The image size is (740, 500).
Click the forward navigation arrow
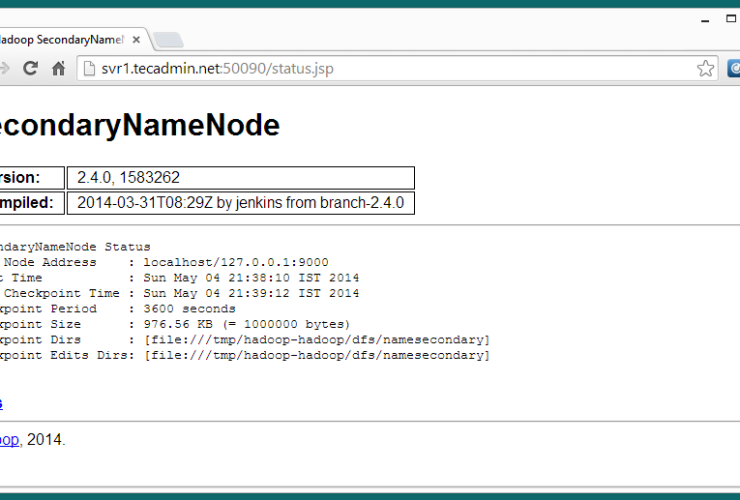(x=5, y=68)
